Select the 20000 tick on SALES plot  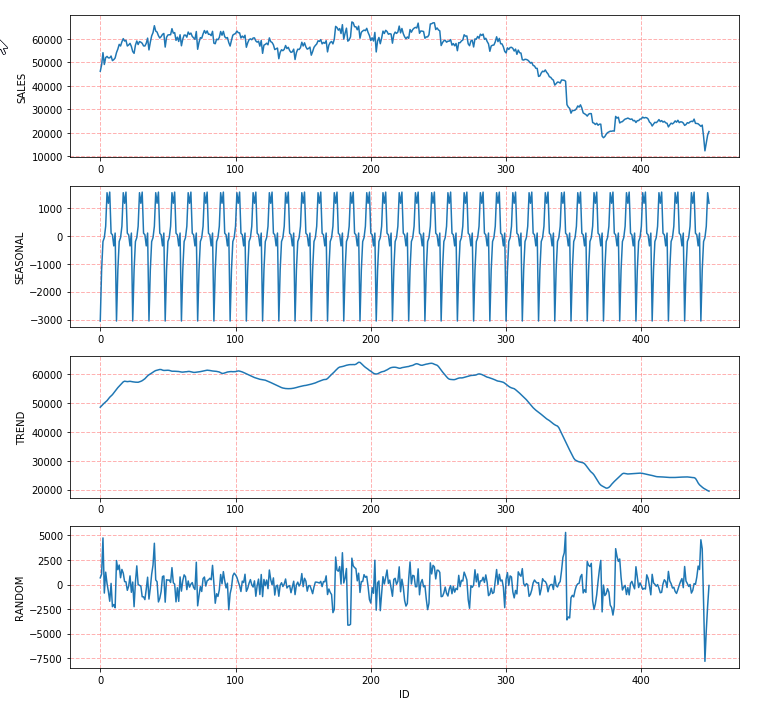click(47, 133)
